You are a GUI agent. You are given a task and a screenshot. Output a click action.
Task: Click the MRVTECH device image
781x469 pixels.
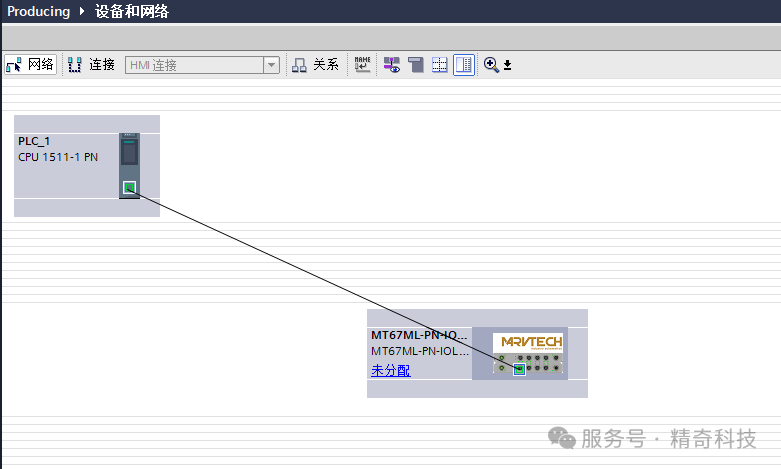coord(528,353)
